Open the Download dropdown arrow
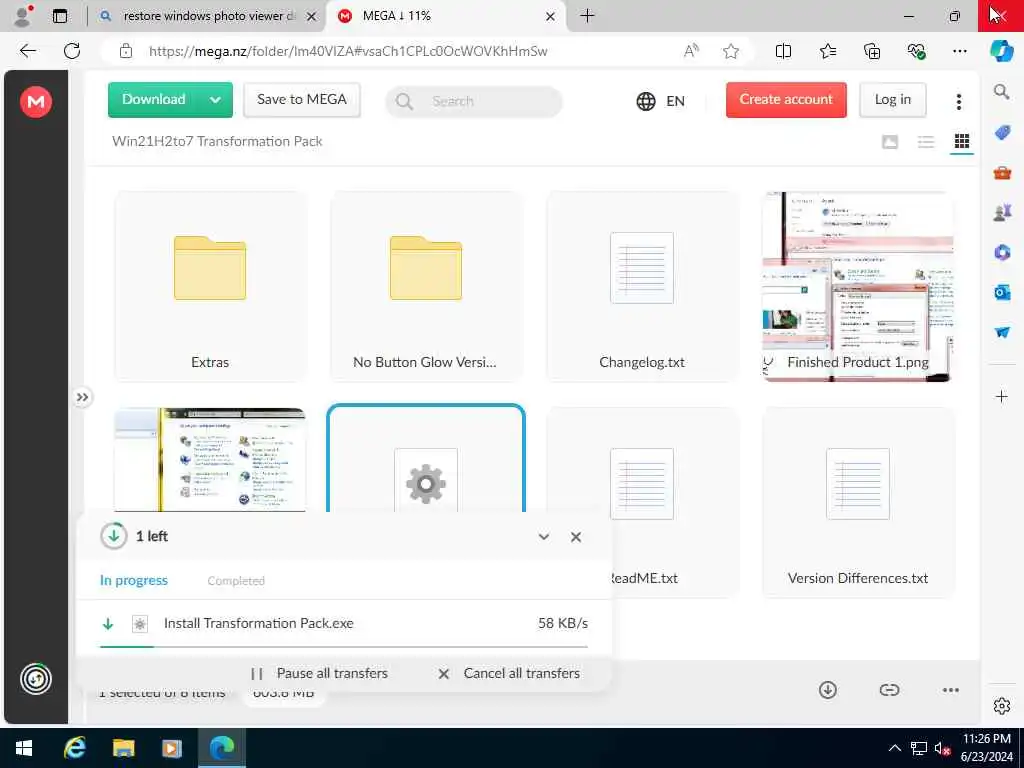 (x=216, y=100)
